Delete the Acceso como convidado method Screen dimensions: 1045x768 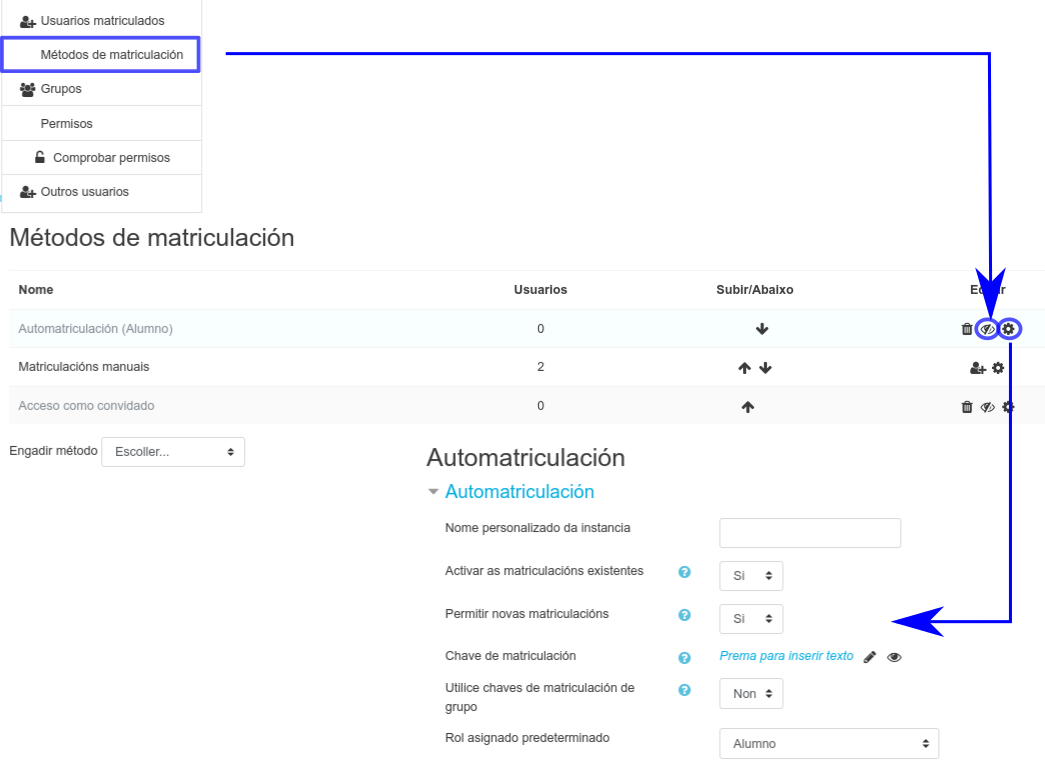click(966, 407)
